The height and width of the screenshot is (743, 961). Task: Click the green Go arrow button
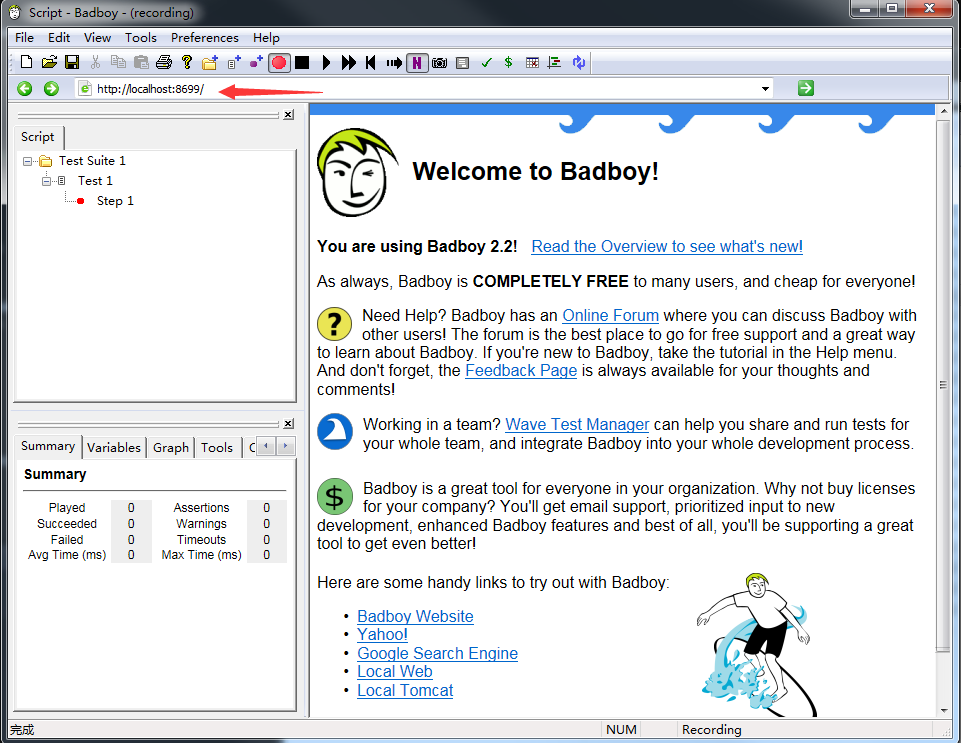[x=806, y=88]
